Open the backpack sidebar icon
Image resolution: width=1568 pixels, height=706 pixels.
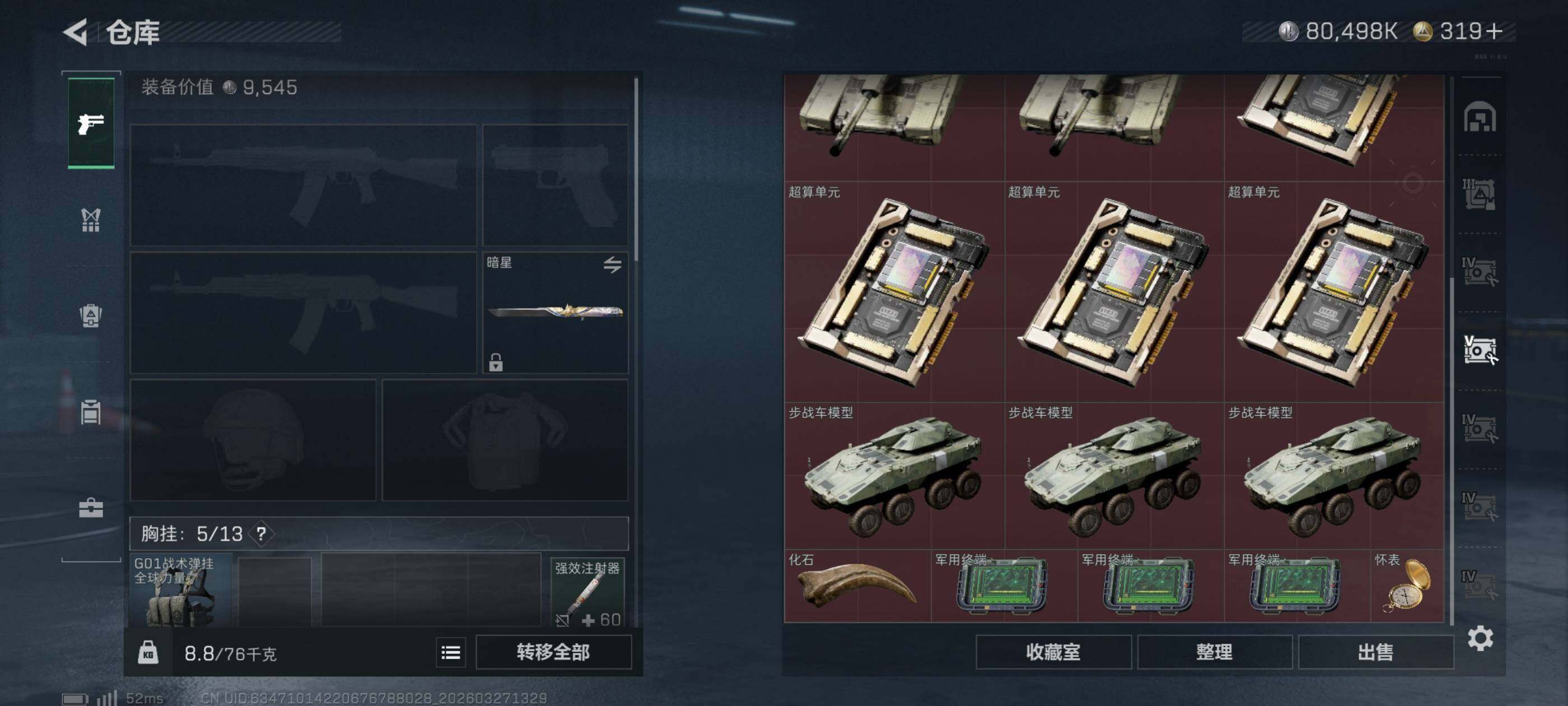click(x=91, y=315)
